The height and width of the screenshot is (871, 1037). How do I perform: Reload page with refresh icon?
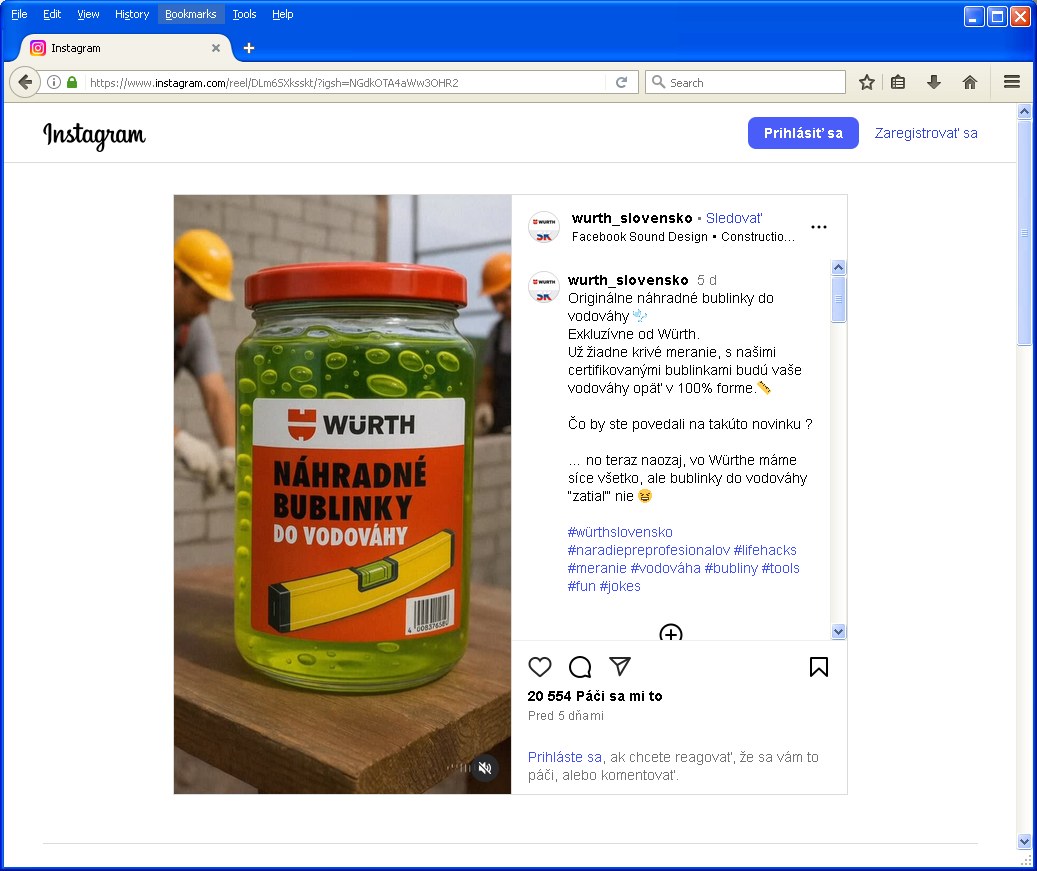click(621, 83)
